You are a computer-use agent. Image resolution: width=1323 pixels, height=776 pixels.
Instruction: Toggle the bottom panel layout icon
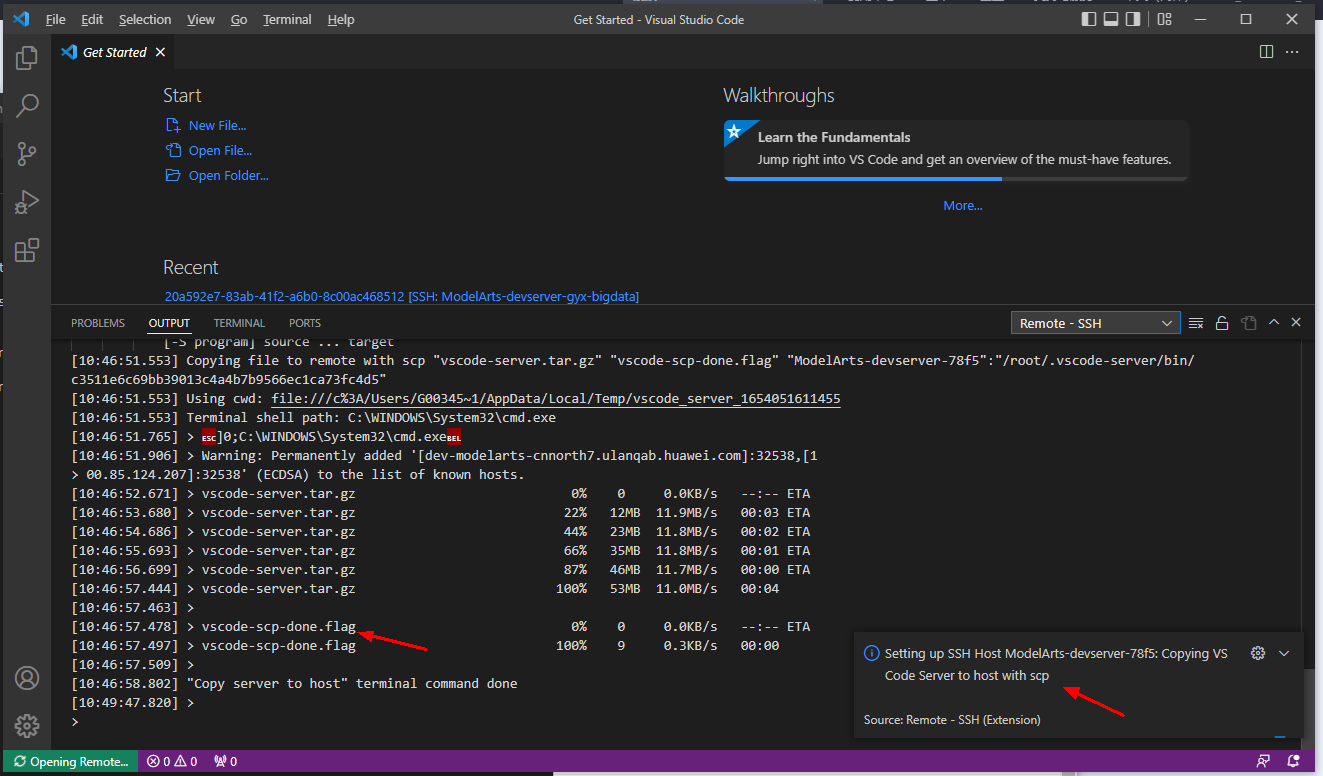coord(1111,19)
